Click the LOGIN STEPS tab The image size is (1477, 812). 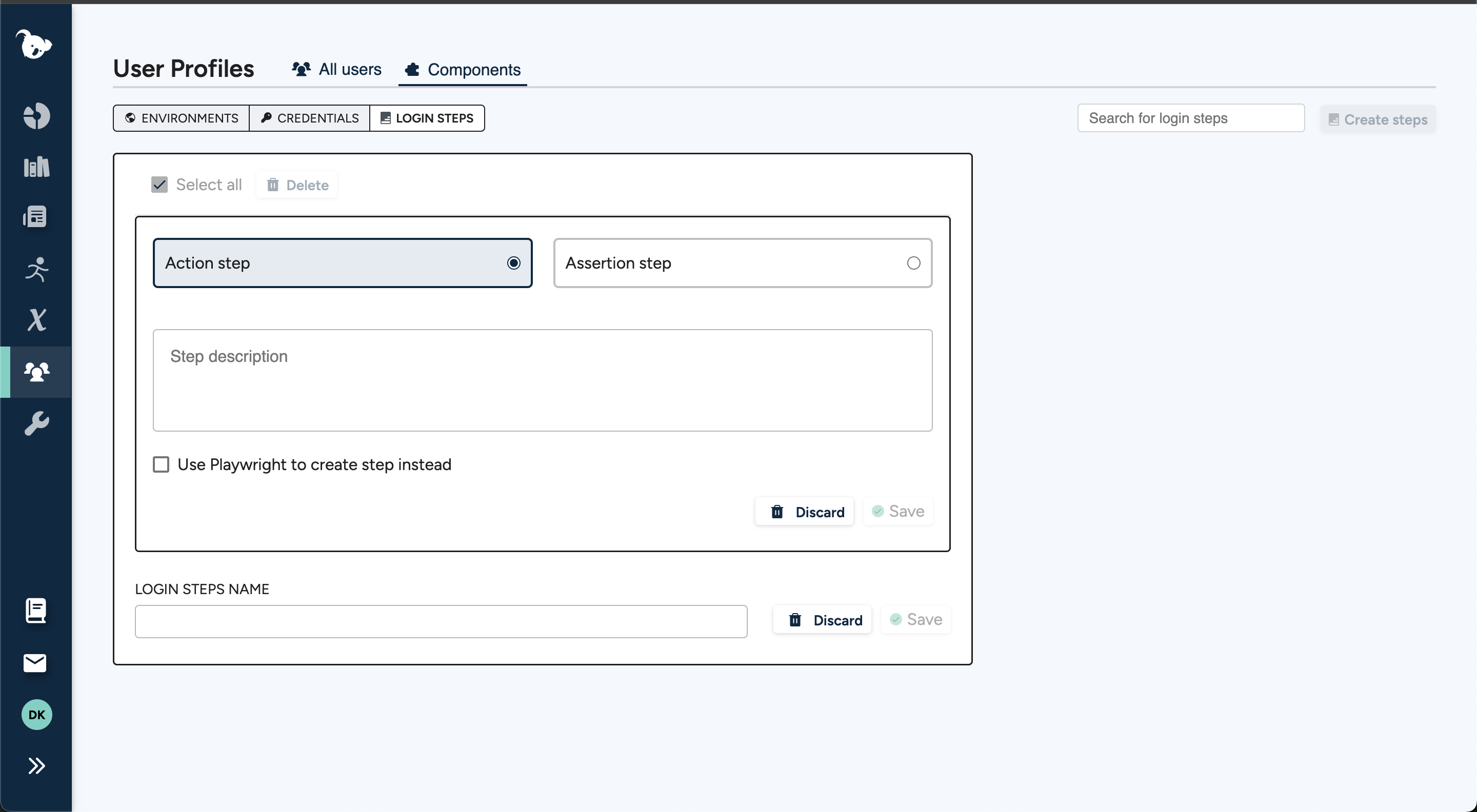427,118
